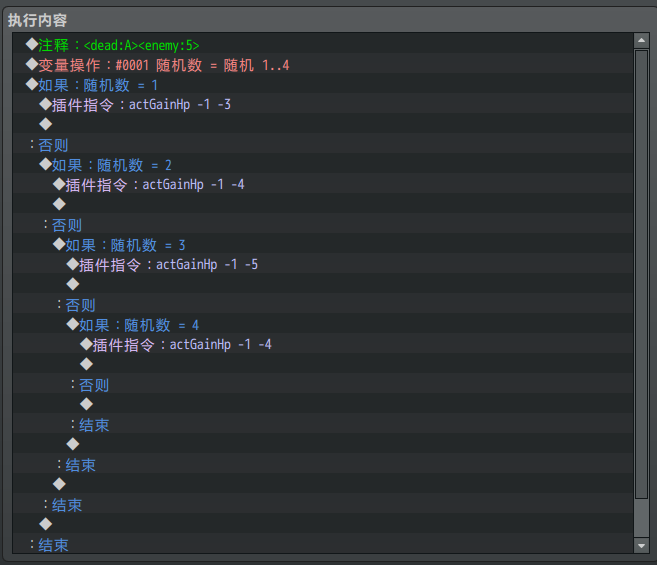
Task: Select plugin command actGainHp -1 -5
Action: pos(323,264)
